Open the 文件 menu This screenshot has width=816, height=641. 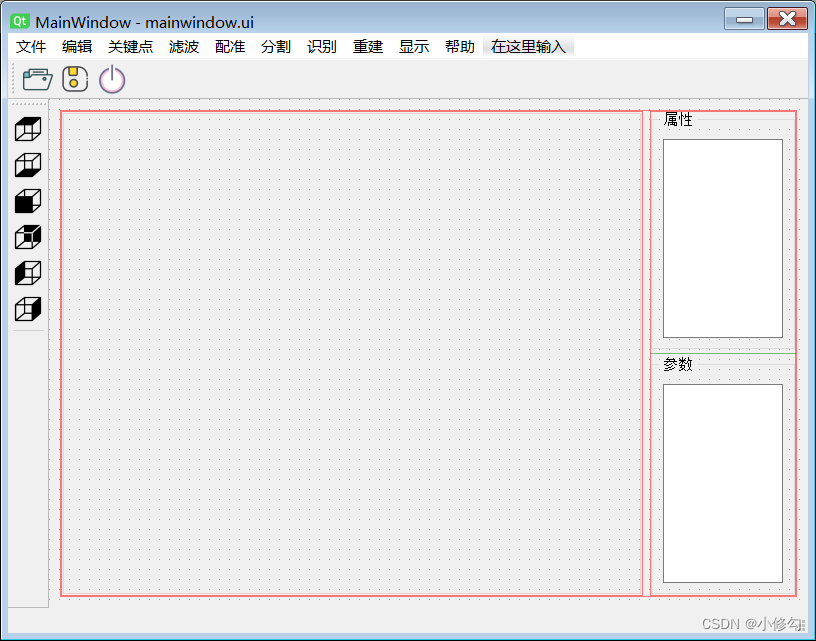31,46
